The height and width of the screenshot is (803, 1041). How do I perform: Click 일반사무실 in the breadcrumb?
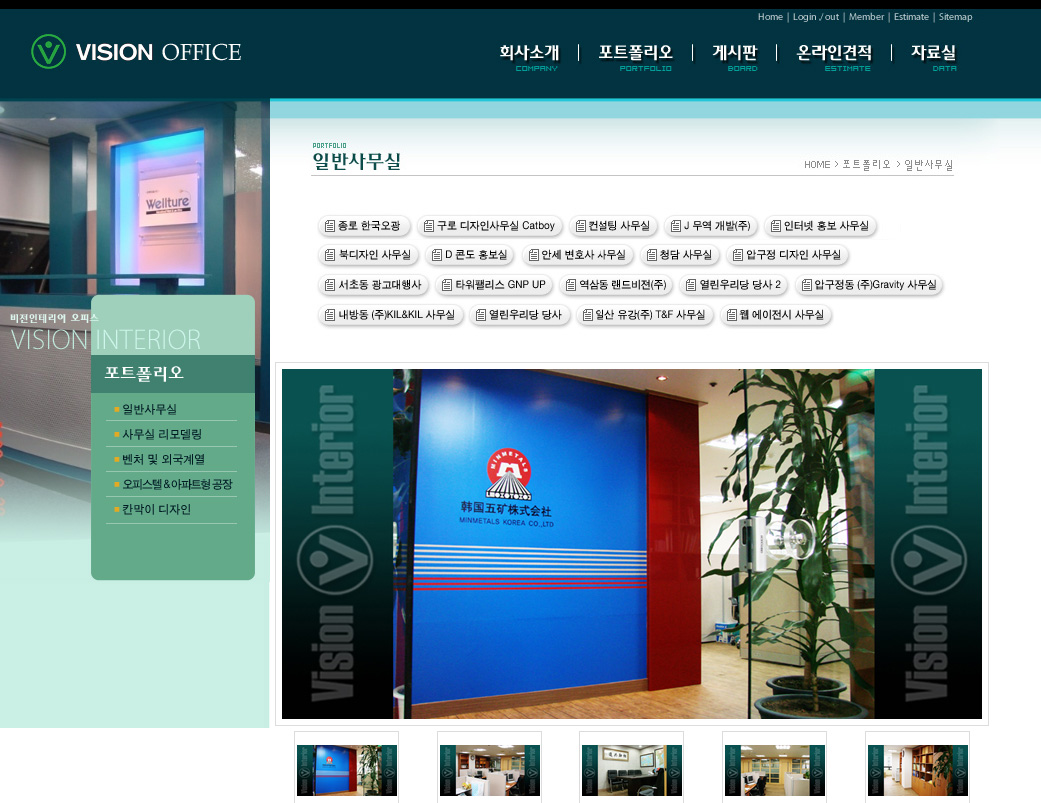[928, 165]
